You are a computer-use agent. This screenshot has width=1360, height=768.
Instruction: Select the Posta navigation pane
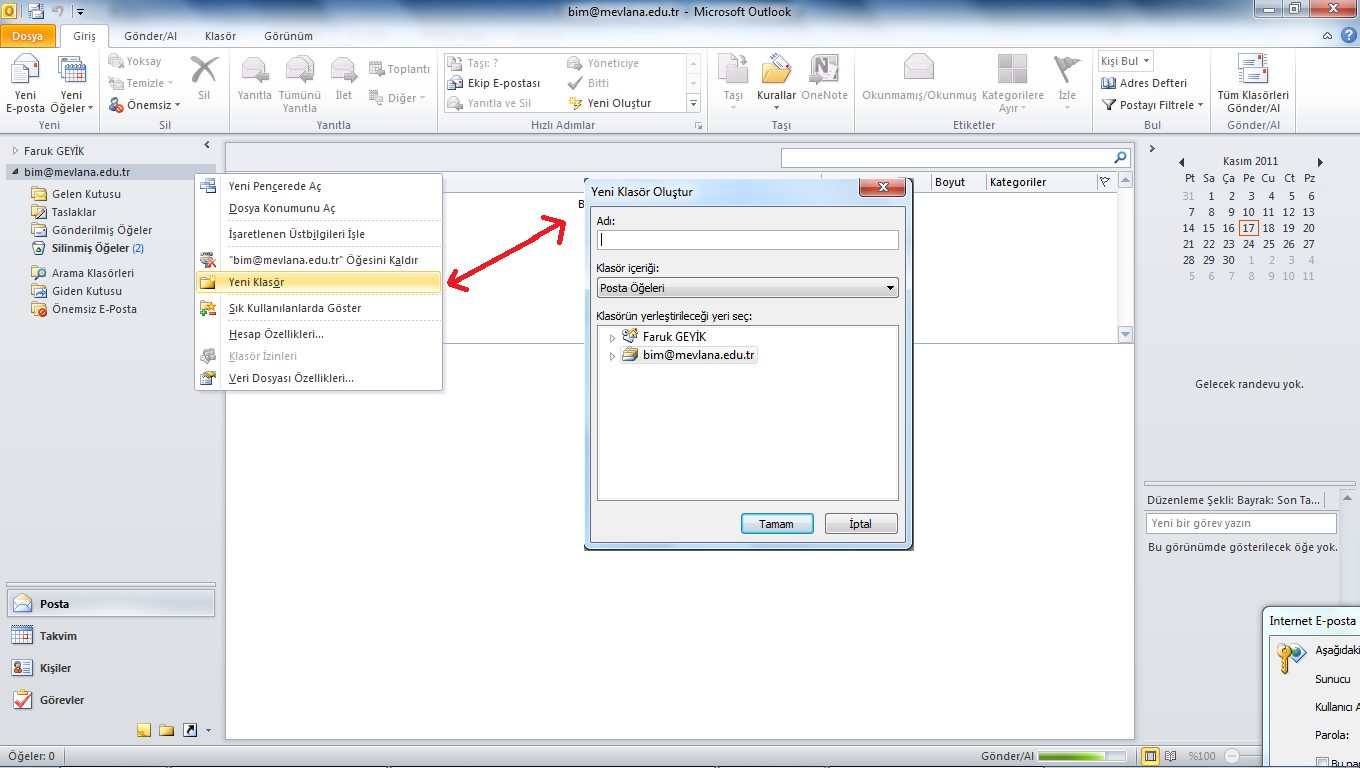pos(110,604)
